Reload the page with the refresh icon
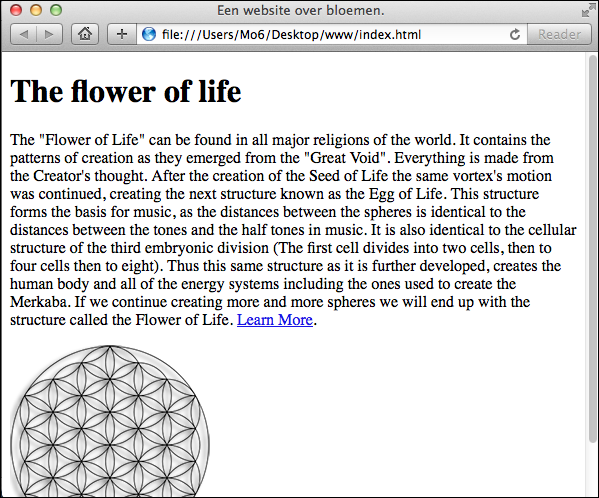Image resolution: width=599 pixels, height=498 pixels. [515, 34]
